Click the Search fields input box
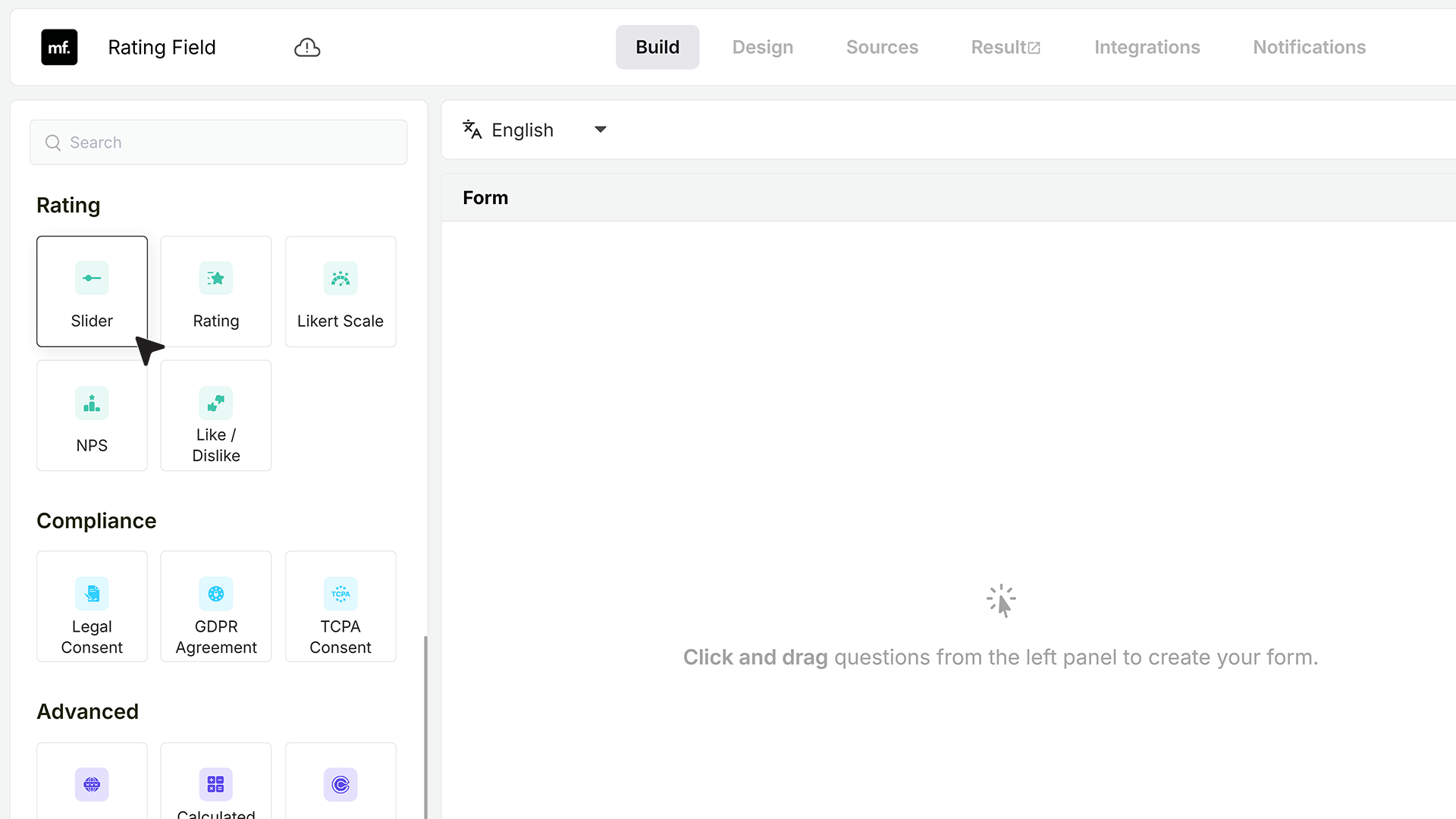The image size is (1456, 819). coord(218,143)
